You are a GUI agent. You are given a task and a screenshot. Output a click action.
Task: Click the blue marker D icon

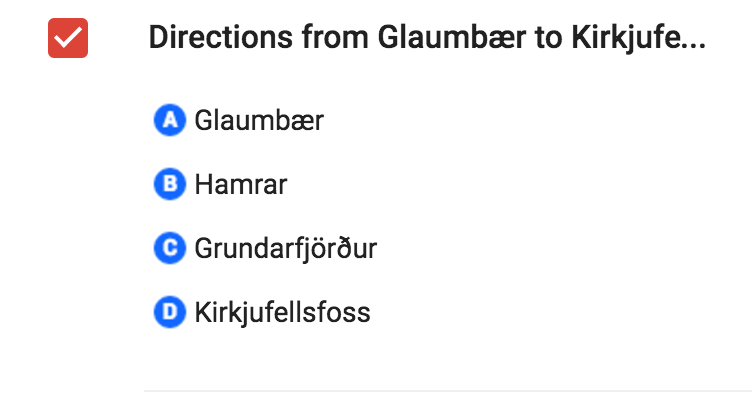point(170,312)
